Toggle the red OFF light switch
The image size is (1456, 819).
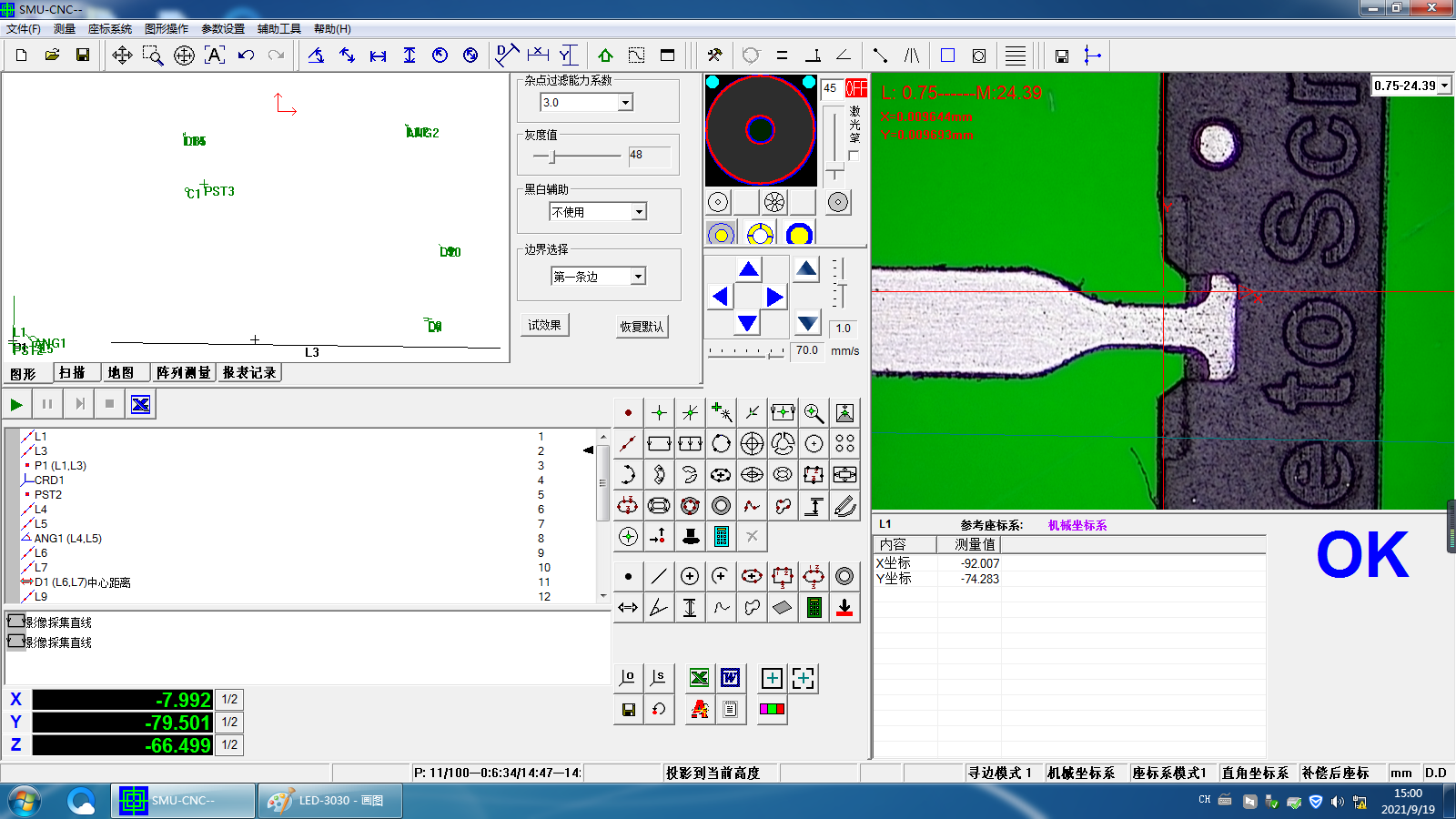[x=855, y=88]
